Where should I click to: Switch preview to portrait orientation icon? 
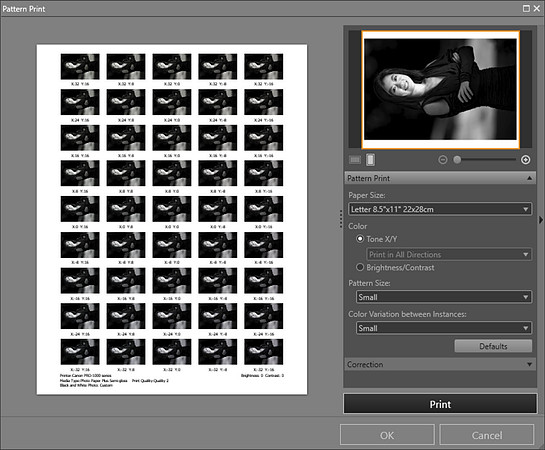(371, 160)
